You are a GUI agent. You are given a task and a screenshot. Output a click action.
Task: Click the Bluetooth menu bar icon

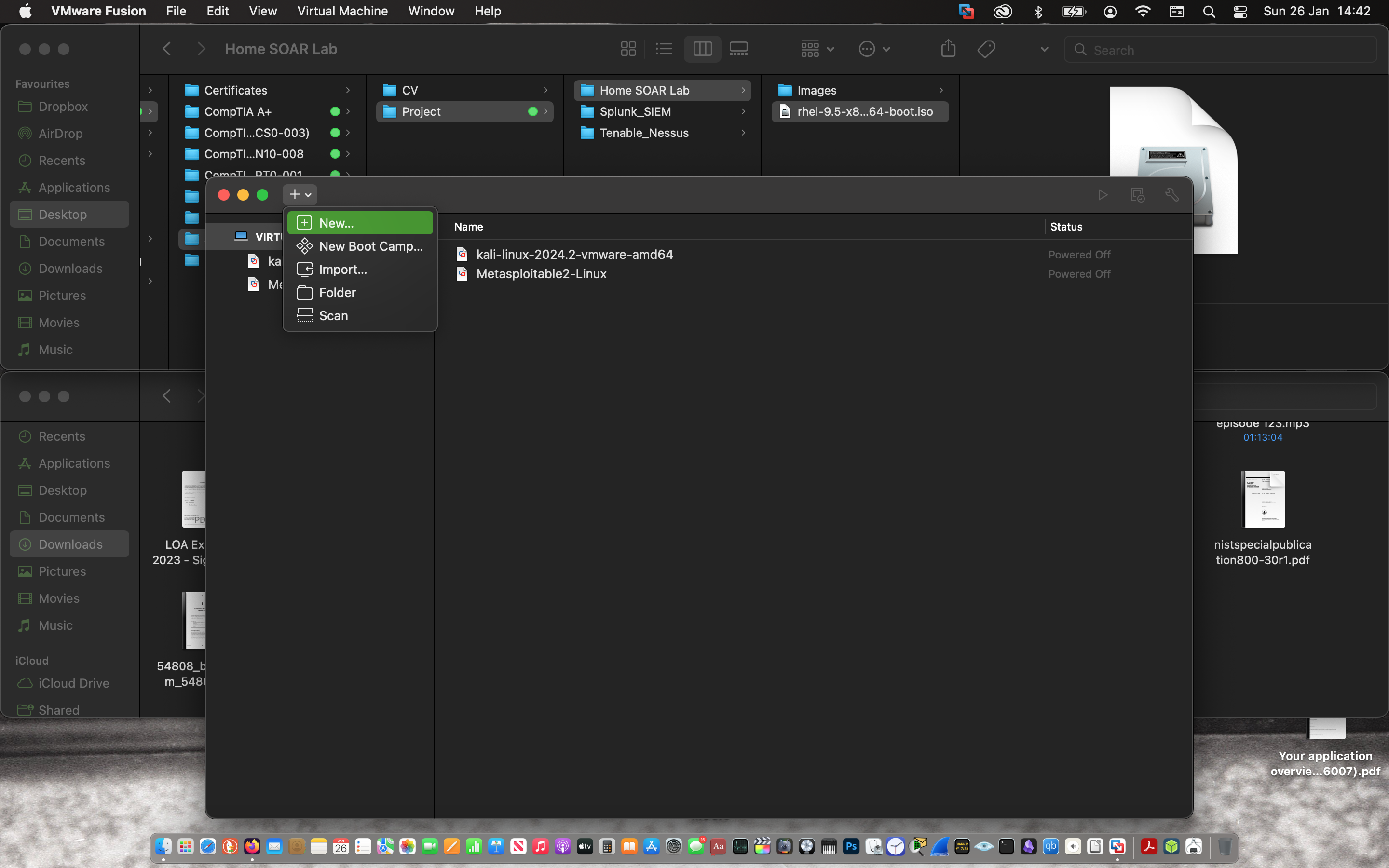click(x=1038, y=12)
